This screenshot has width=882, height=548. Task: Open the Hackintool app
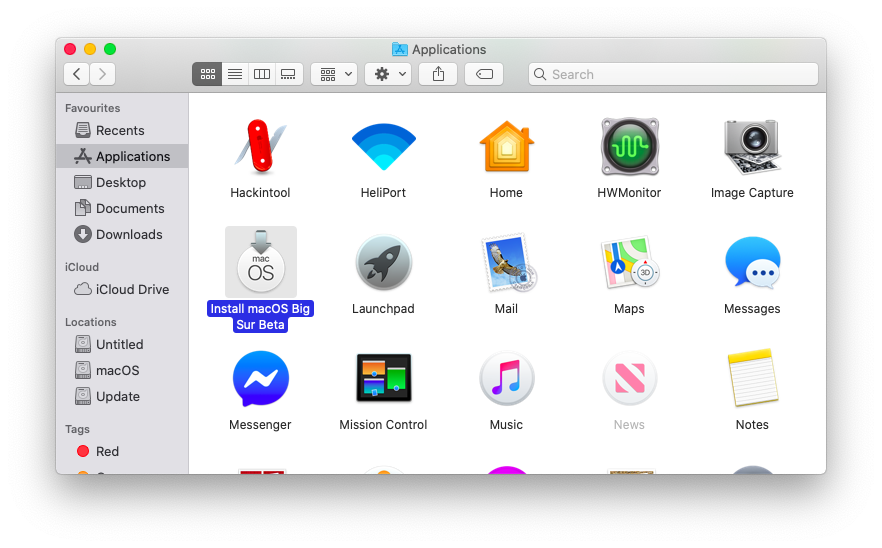tap(260, 147)
